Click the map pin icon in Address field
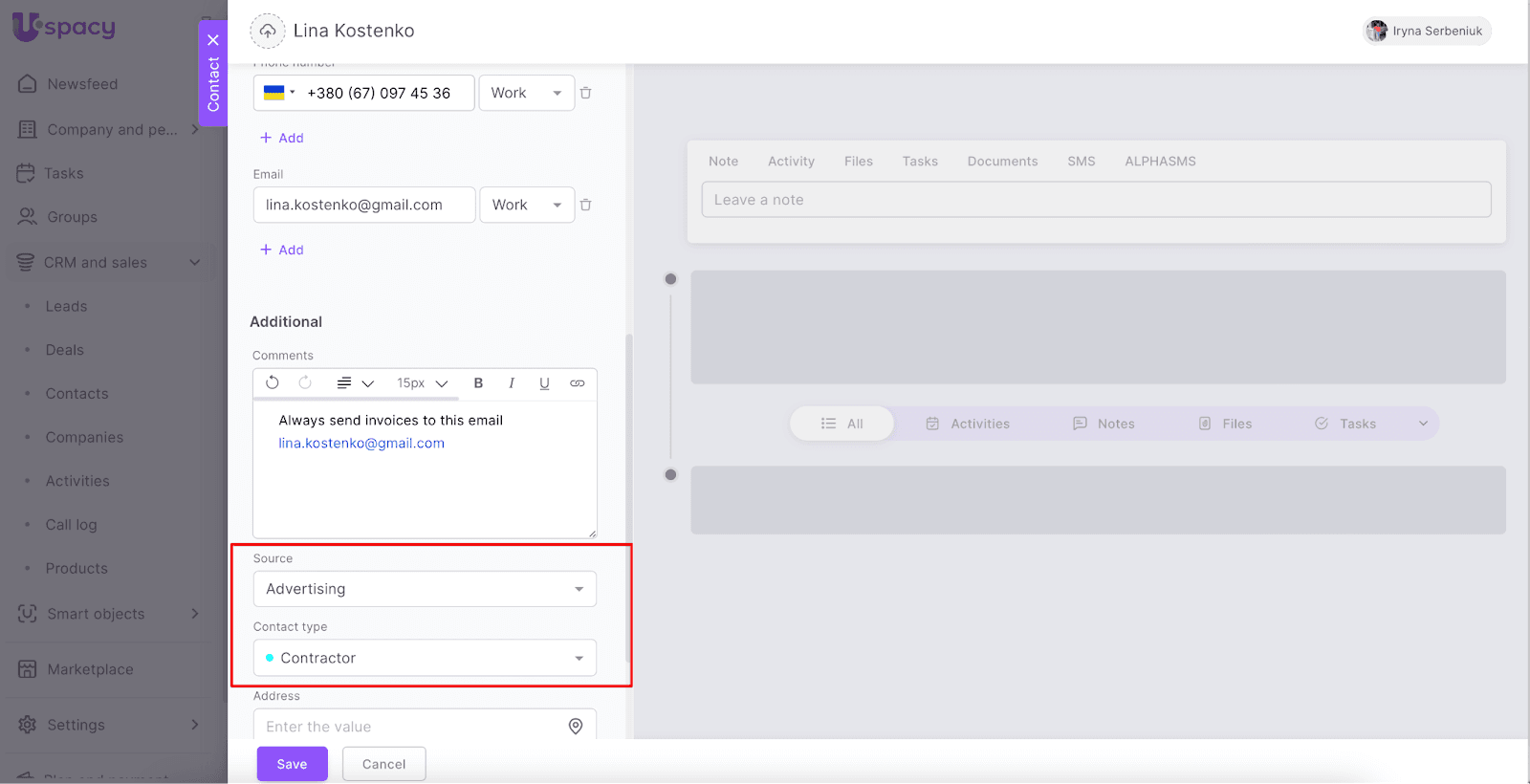The image size is (1530, 784). (x=576, y=727)
